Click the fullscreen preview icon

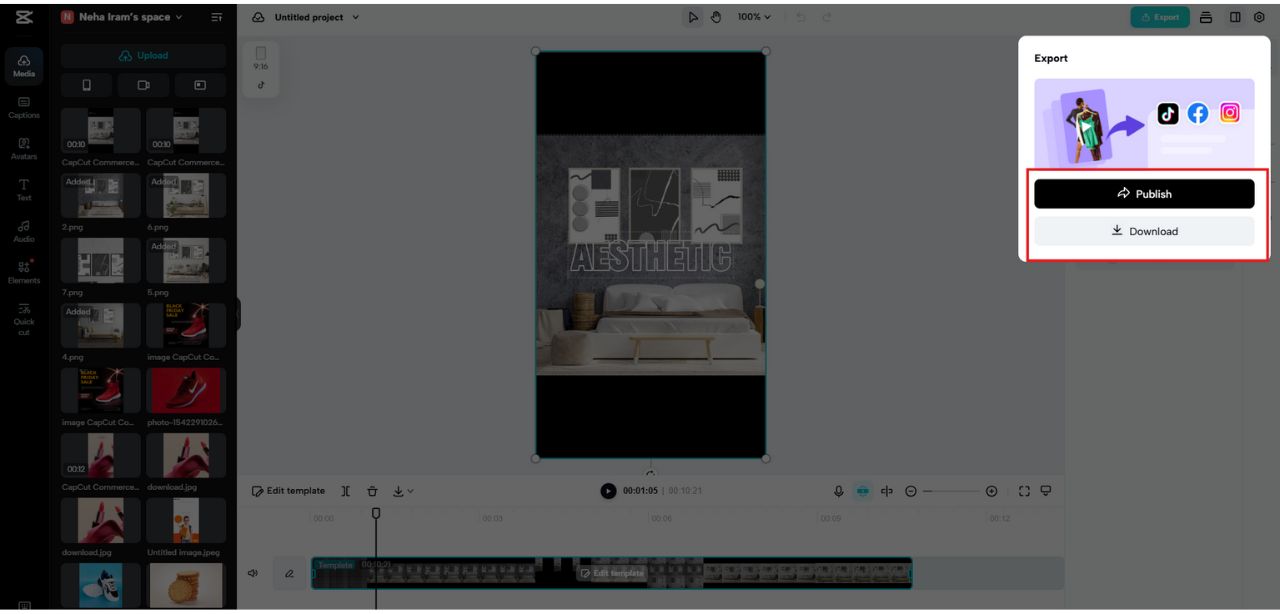1024,491
